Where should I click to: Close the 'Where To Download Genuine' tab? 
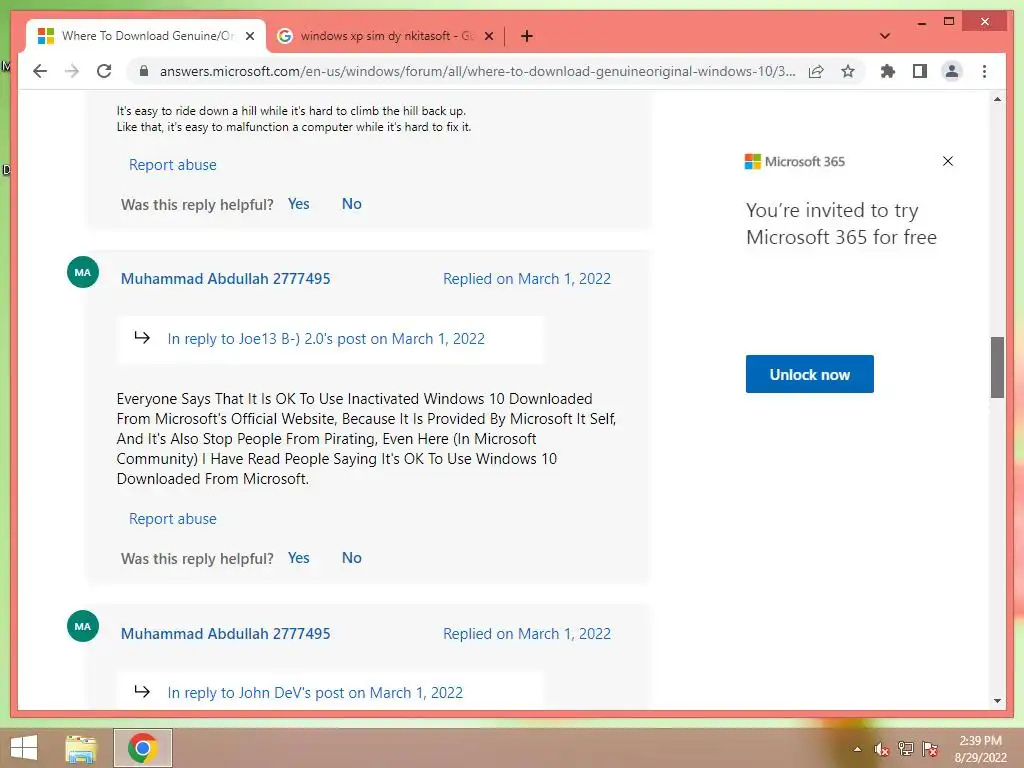pyautogui.click(x=249, y=37)
